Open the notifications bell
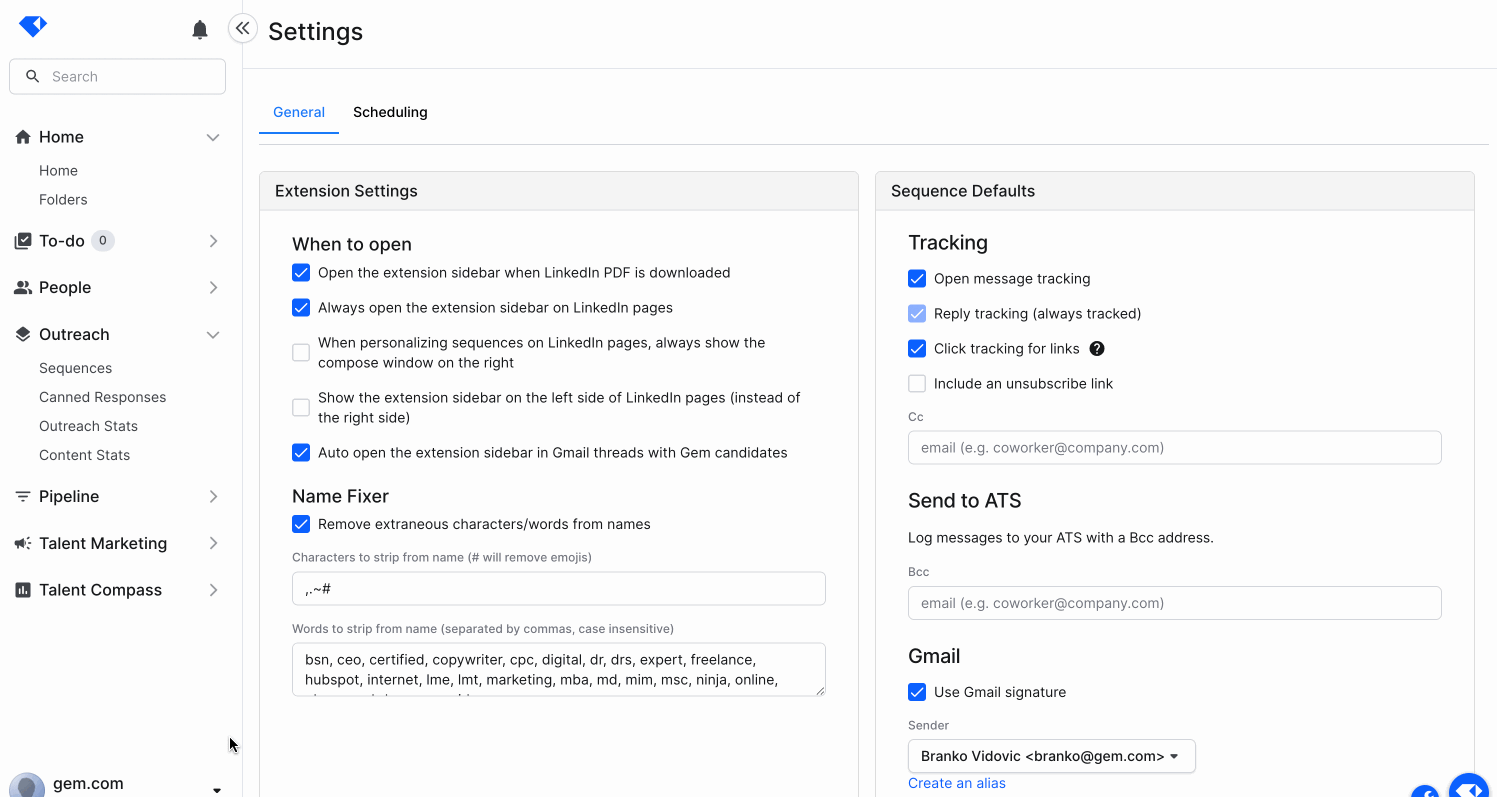 click(200, 30)
